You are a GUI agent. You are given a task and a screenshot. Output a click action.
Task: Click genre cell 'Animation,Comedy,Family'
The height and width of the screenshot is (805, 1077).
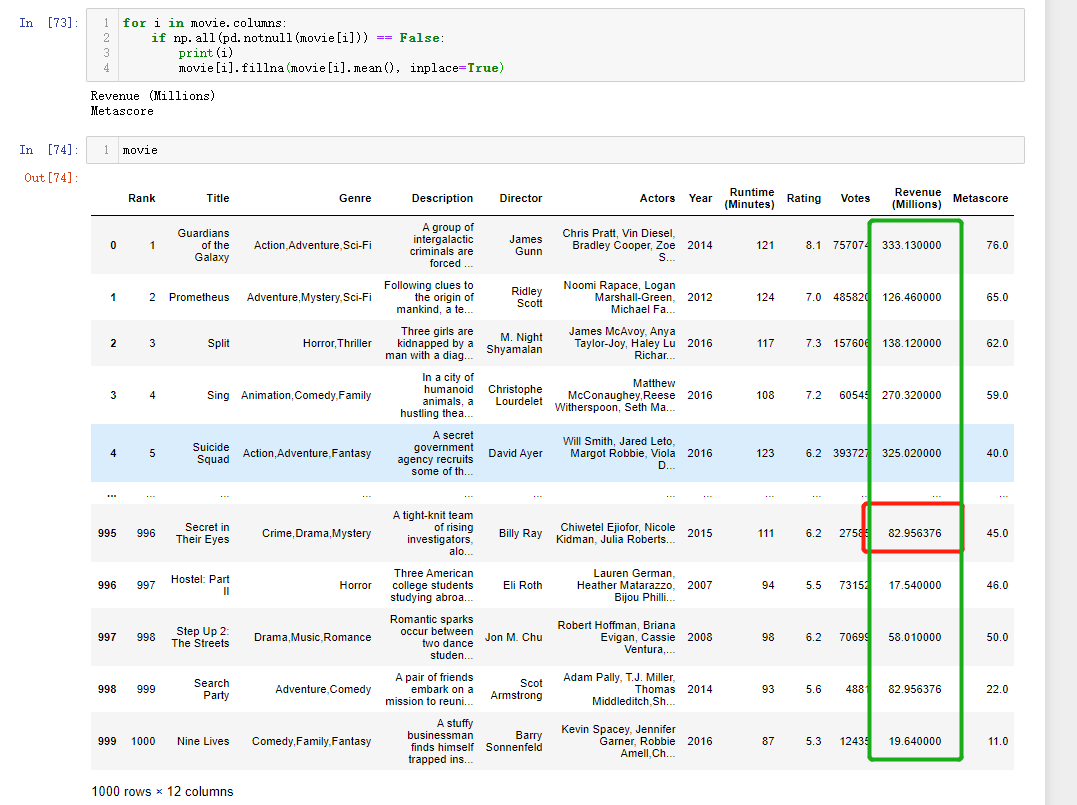[306, 396]
